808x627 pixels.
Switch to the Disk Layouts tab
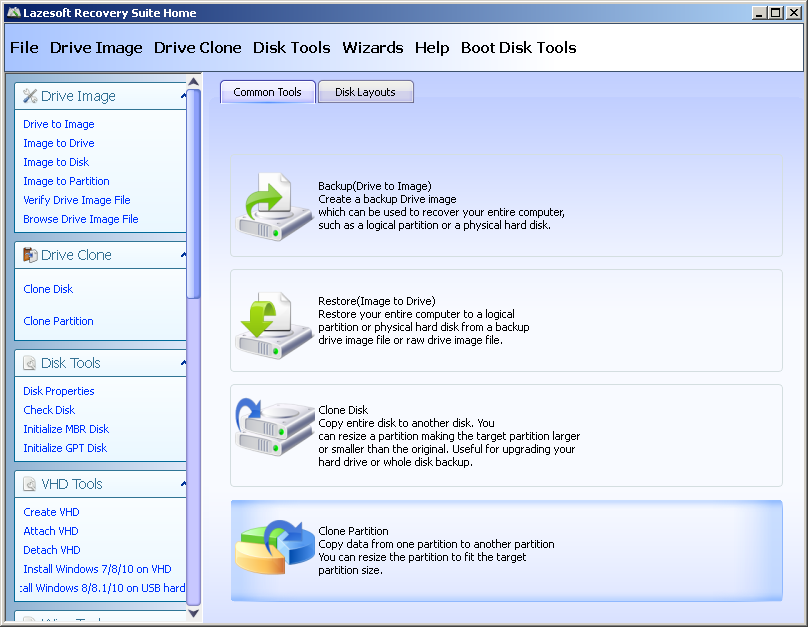[365, 92]
